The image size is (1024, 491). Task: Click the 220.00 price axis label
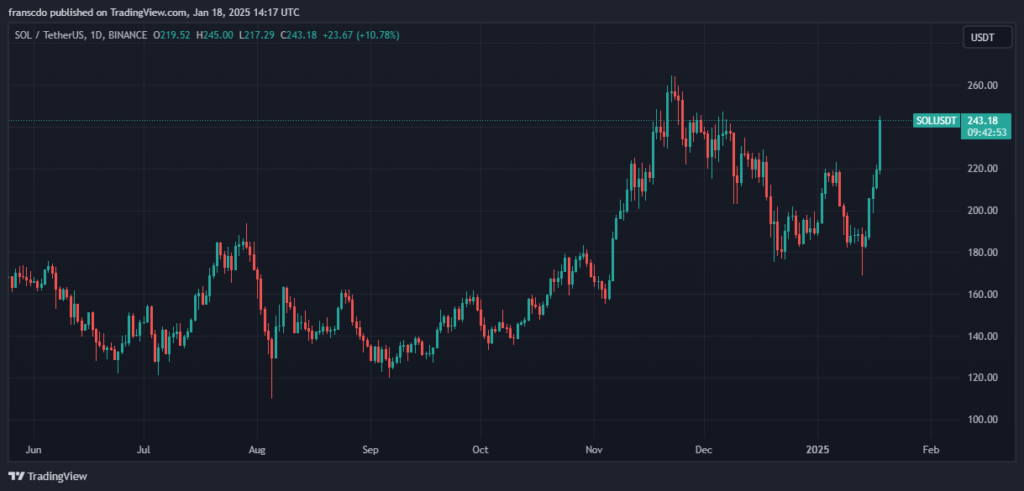(x=982, y=168)
